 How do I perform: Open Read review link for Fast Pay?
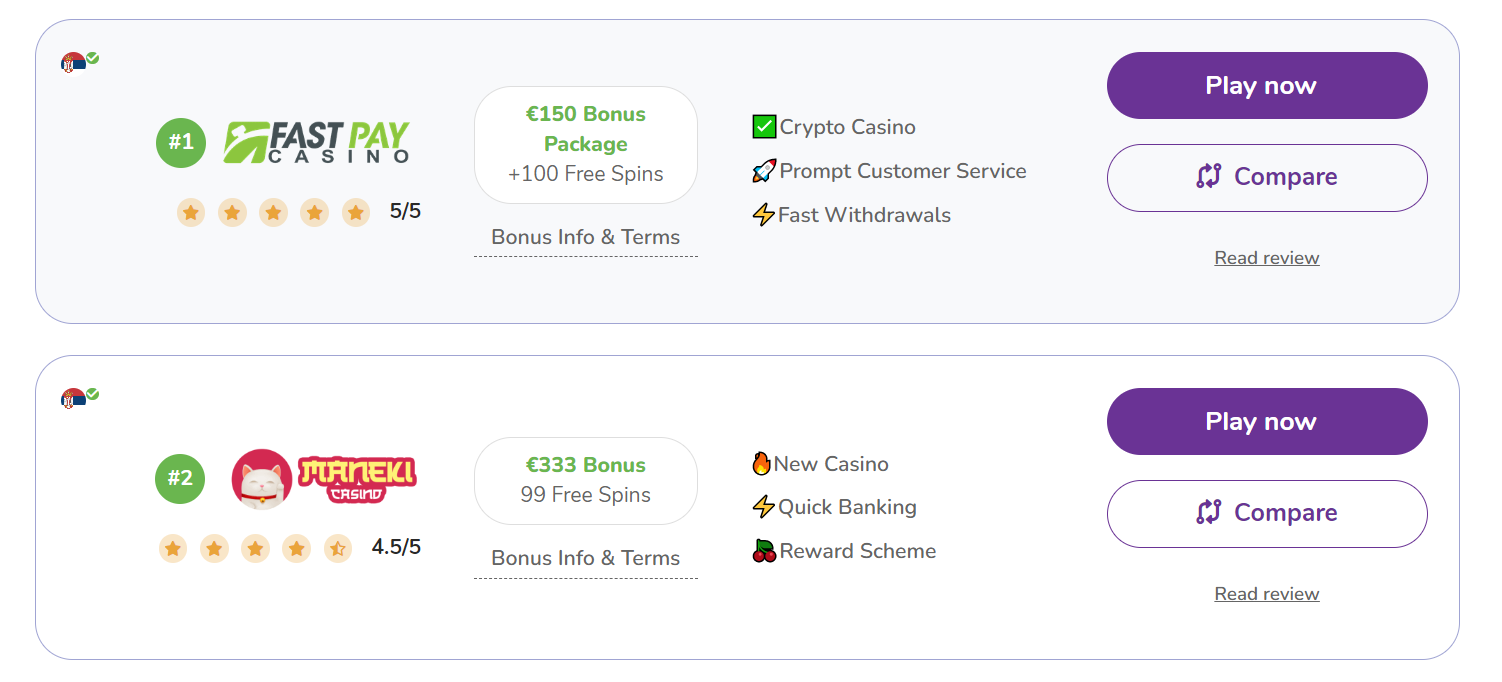pos(1267,258)
